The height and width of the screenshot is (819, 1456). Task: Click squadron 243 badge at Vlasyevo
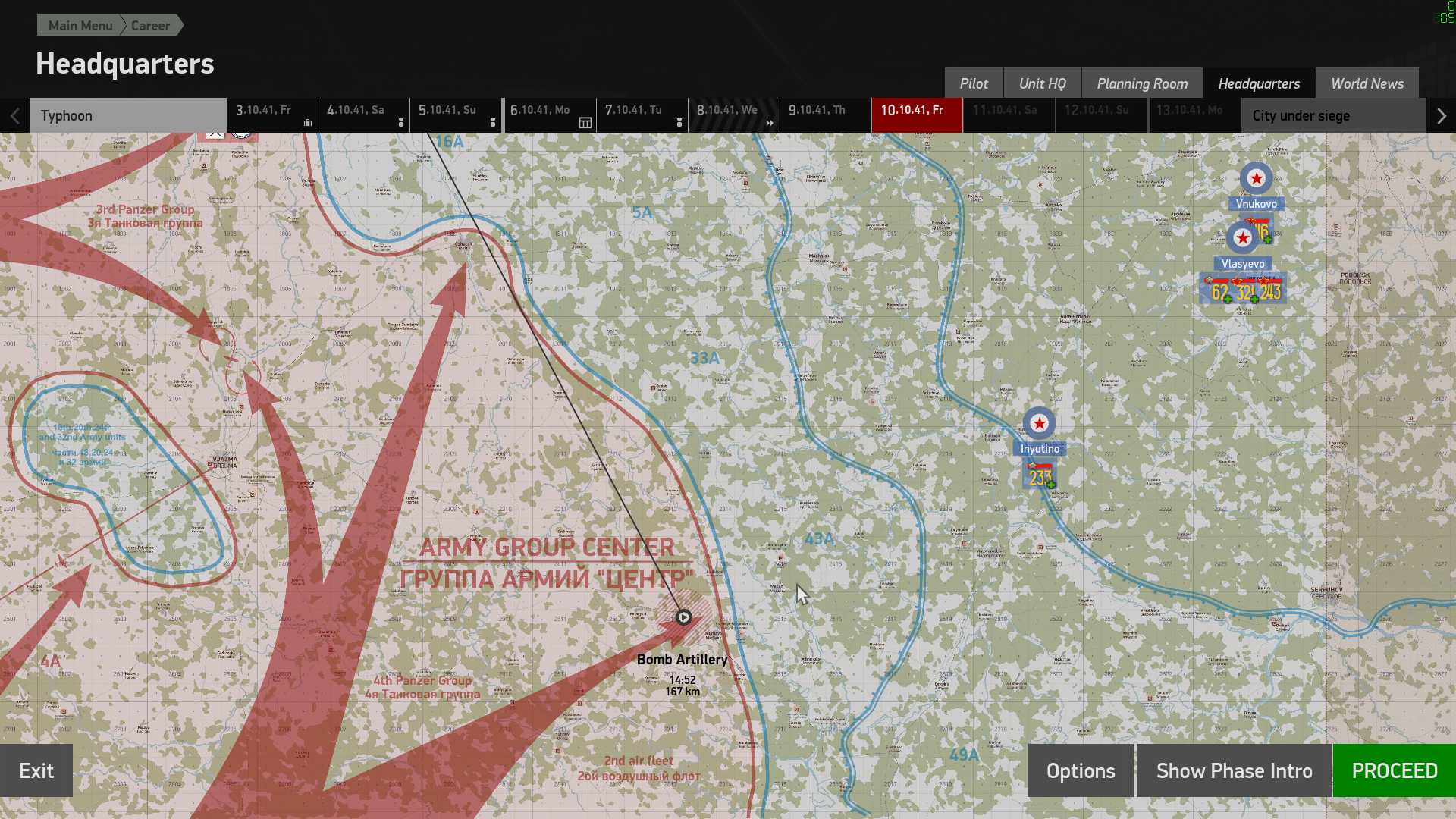tap(1271, 291)
